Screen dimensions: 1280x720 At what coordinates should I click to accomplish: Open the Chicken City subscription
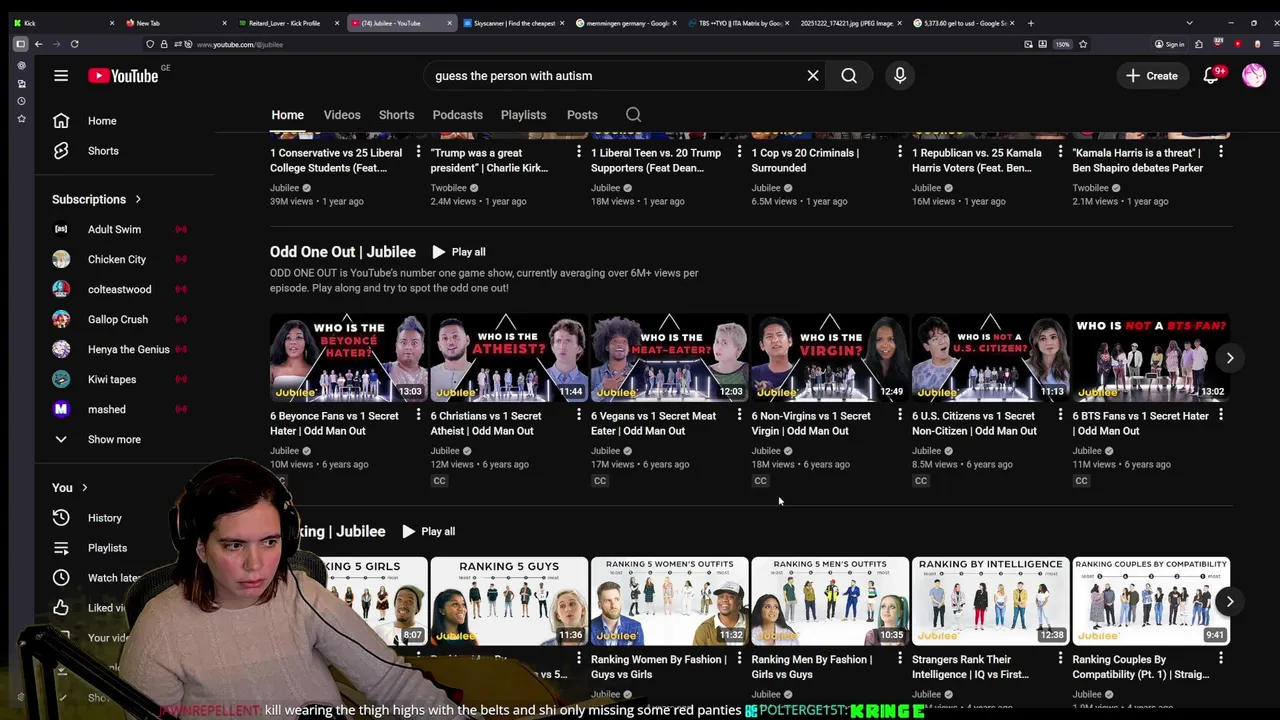tap(116, 259)
